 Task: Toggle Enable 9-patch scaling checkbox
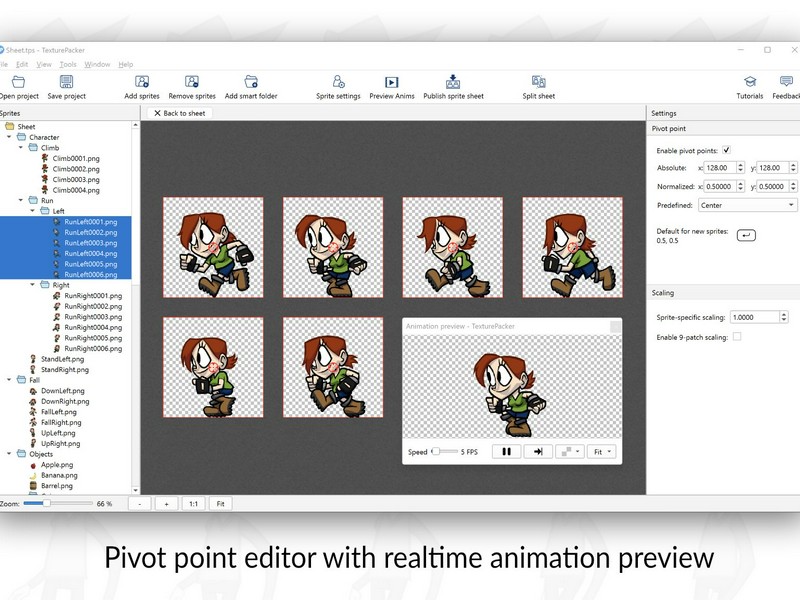tap(737, 337)
